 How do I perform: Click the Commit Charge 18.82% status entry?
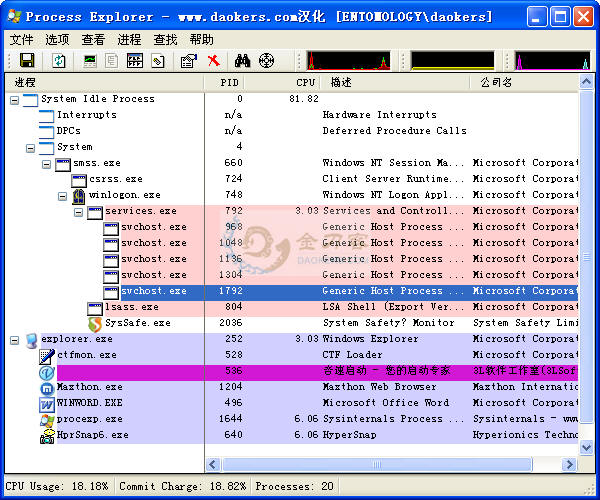click(182, 486)
